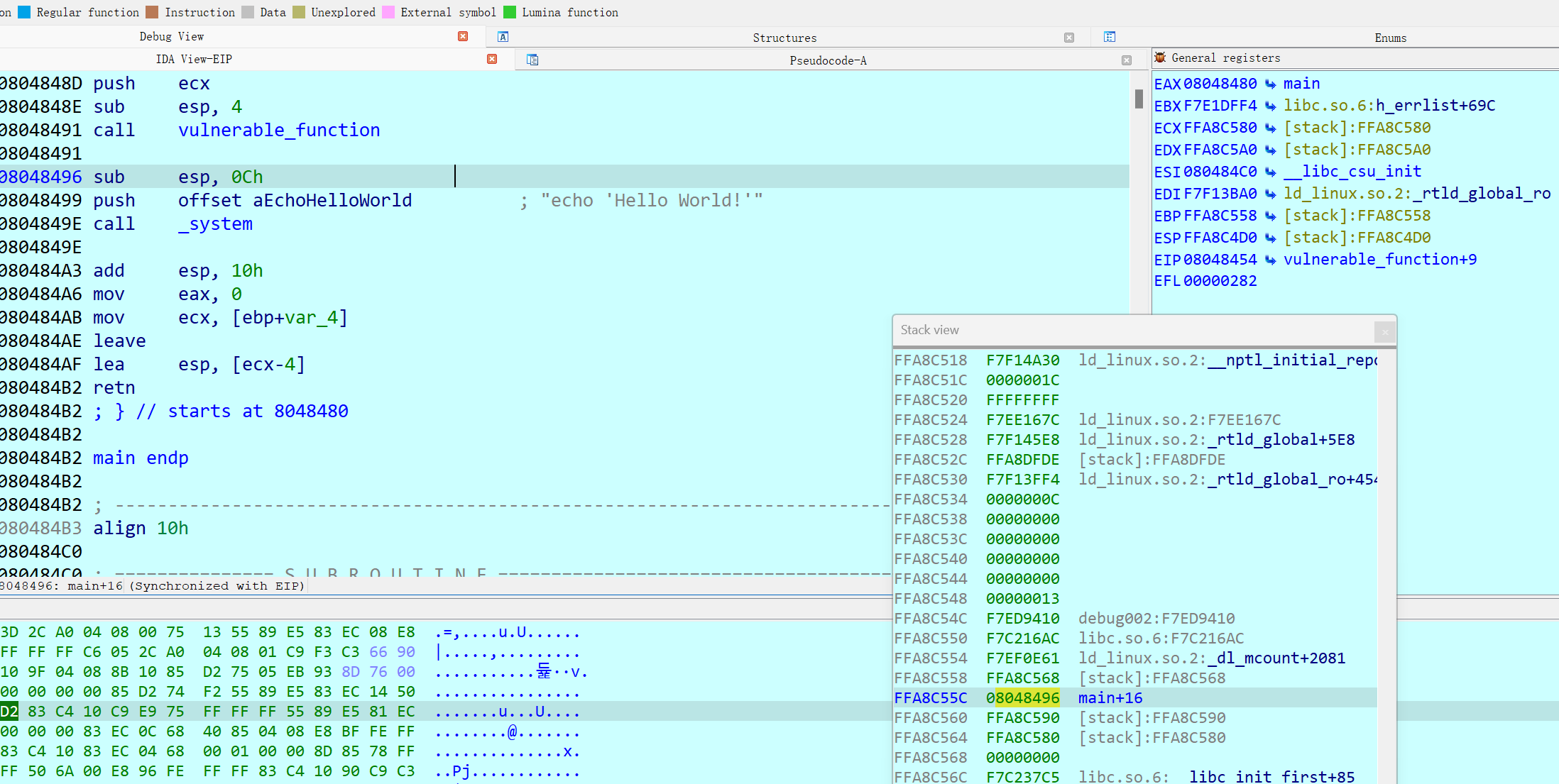Close the IDA View-EIP tab
The image size is (1559, 784).
492,59
